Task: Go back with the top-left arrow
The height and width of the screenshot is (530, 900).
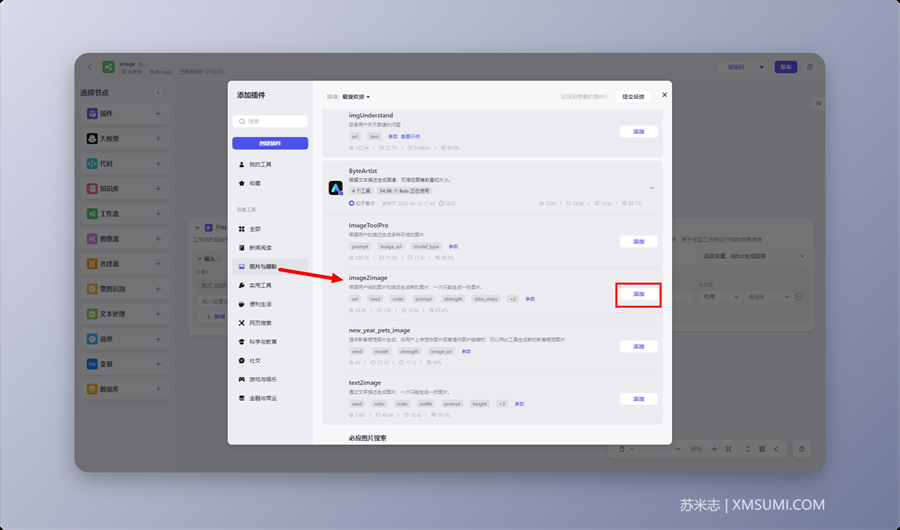Action: (x=90, y=67)
